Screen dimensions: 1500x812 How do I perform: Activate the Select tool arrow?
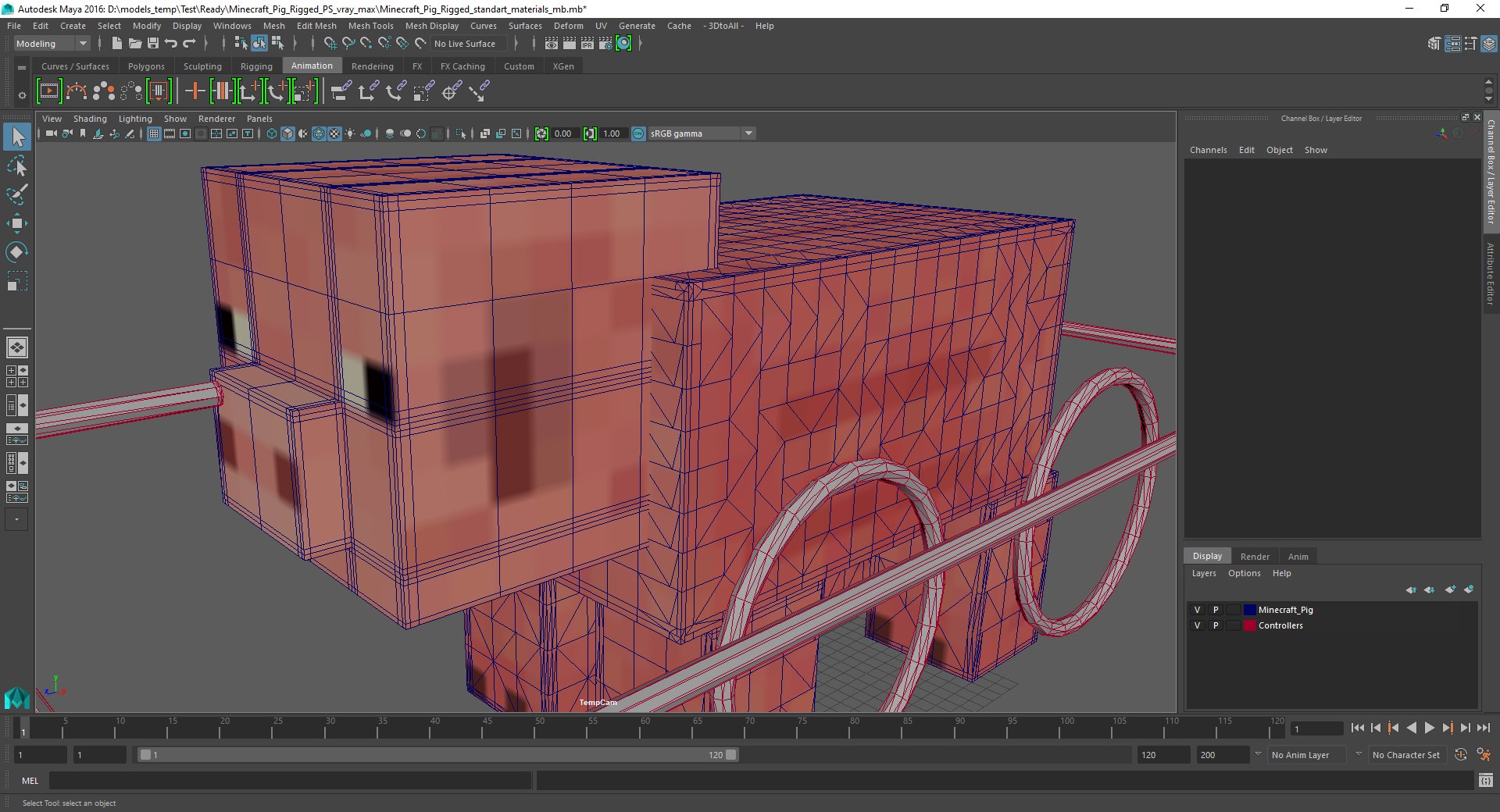17,137
